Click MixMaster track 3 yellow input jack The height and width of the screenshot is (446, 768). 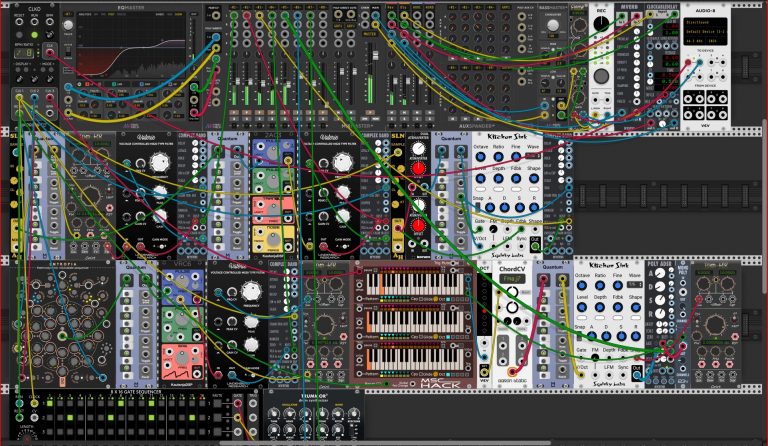pyautogui.click(x=259, y=16)
